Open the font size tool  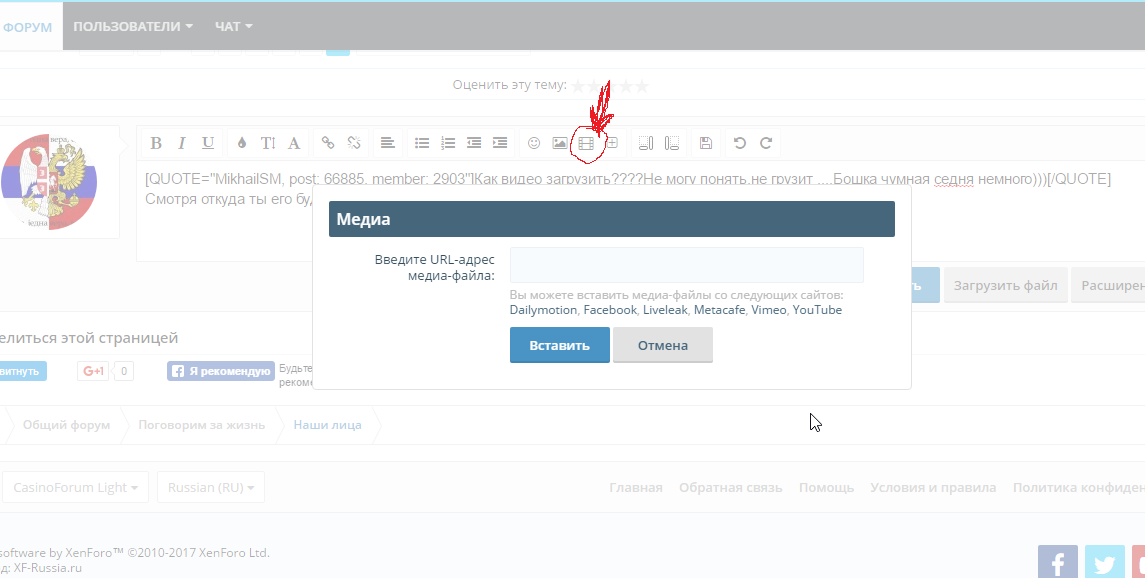click(x=268, y=143)
